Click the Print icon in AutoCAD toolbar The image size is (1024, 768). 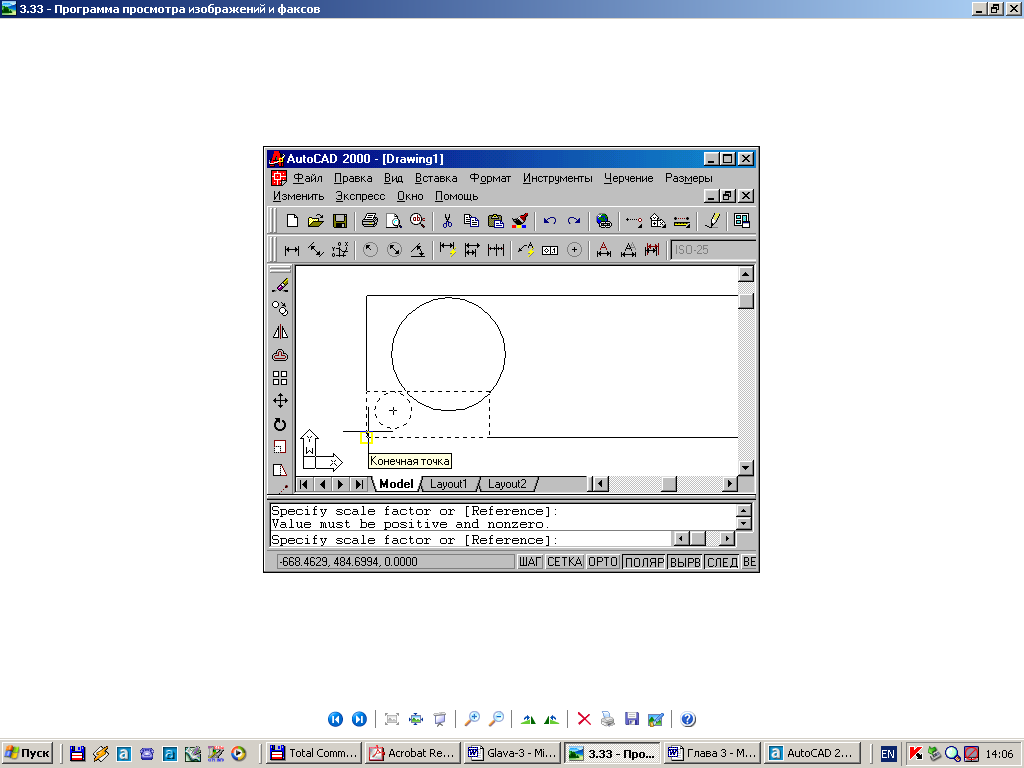tap(369, 221)
